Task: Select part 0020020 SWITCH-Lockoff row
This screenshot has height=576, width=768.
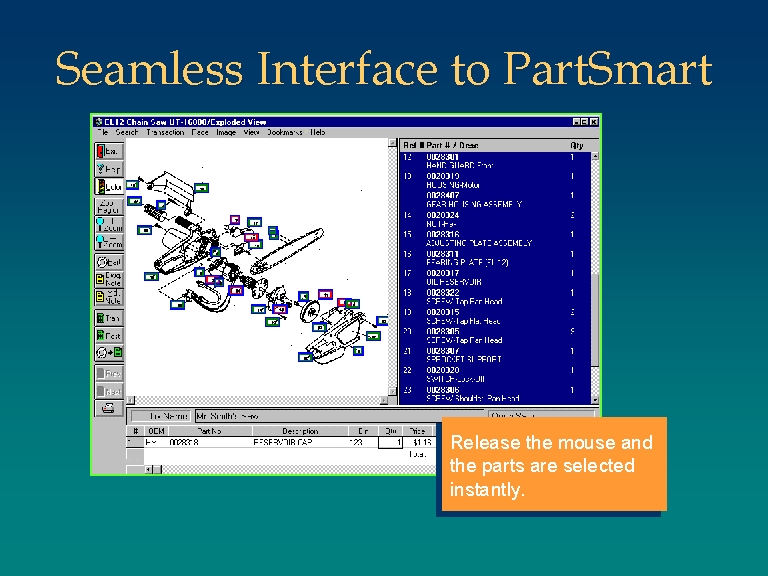Action: click(496, 374)
